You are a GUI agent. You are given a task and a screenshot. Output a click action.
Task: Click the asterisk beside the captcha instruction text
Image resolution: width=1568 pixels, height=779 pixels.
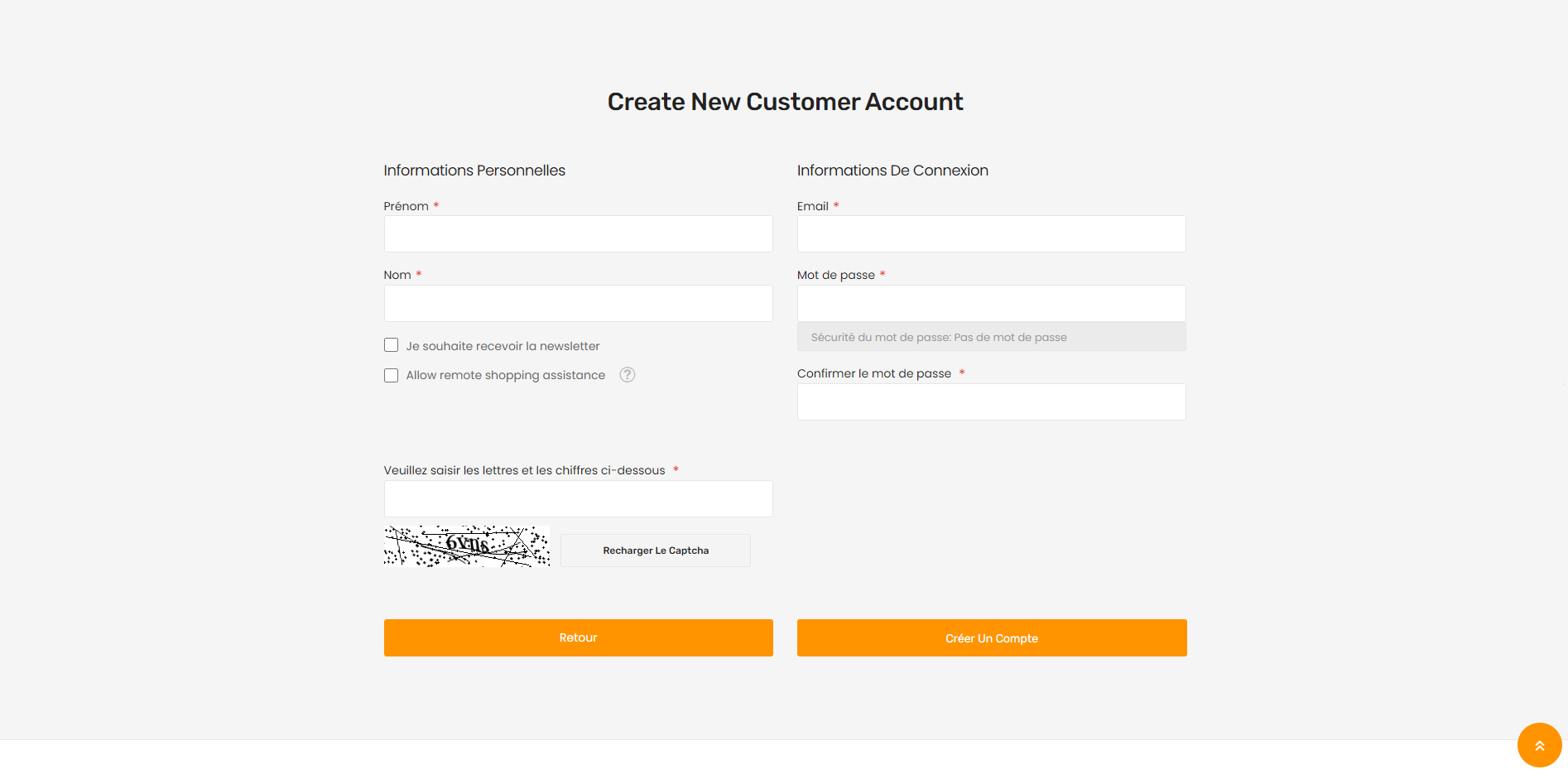click(677, 469)
